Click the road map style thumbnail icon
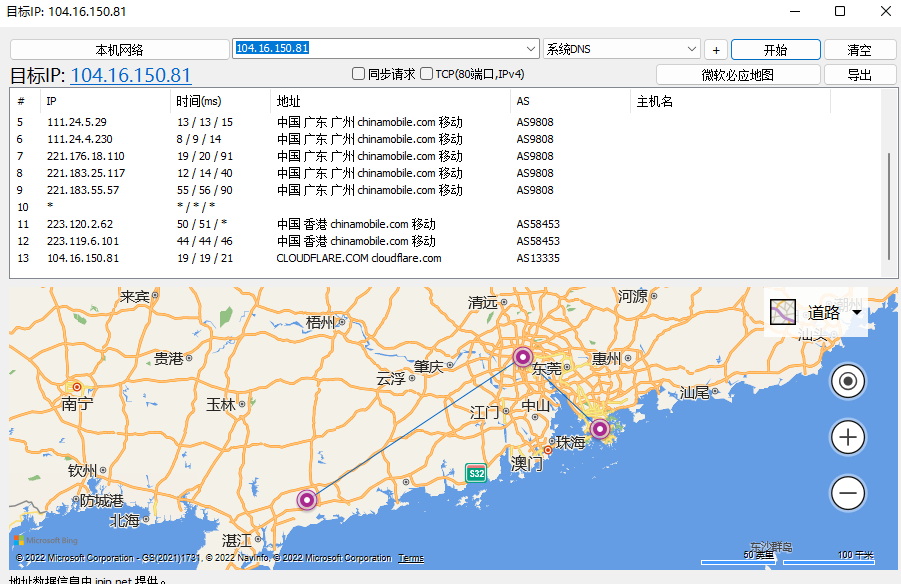 pyautogui.click(x=783, y=312)
